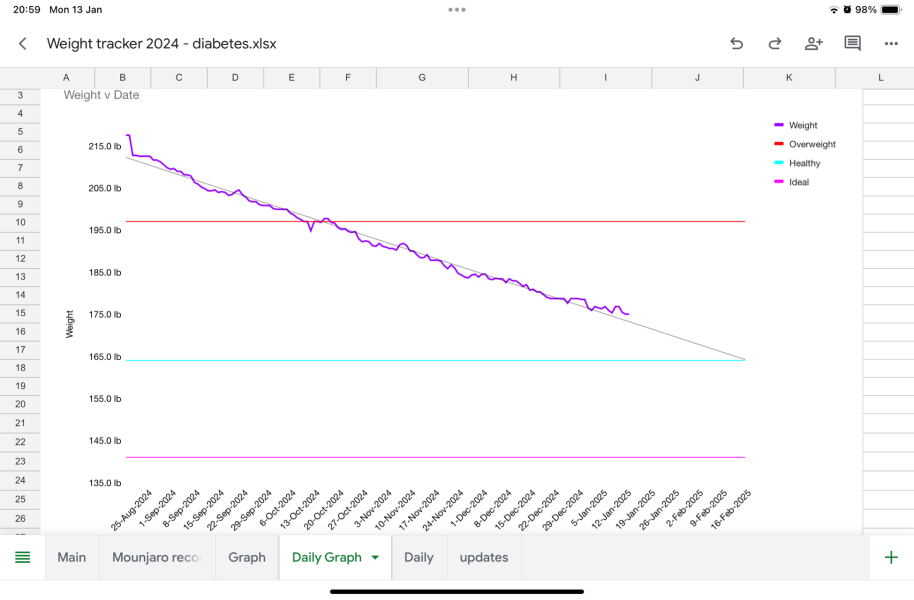The height and width of the screenshot is (600, 914).
Task: Switch to the Graph sheet tab
Action: pyautogui.click(x=247, y=557)
